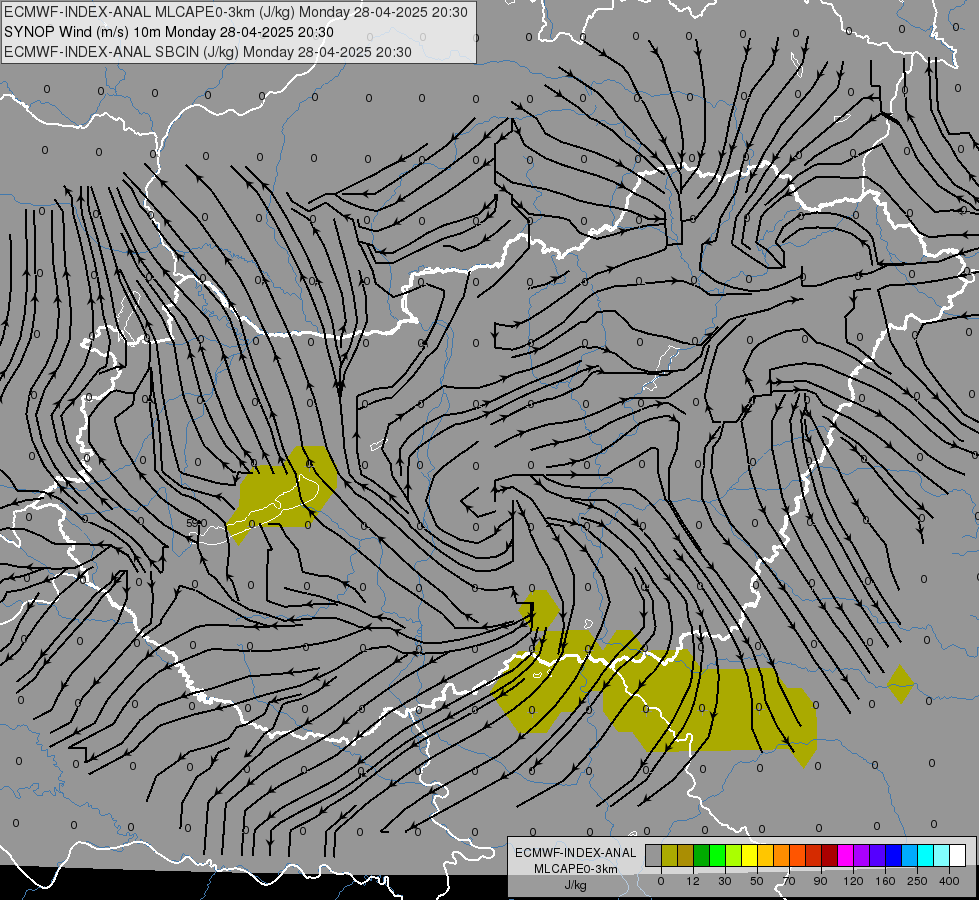Screen dimensions: 979x900
Task: Click the magenta legend swatch
Action: pos(846,855)
